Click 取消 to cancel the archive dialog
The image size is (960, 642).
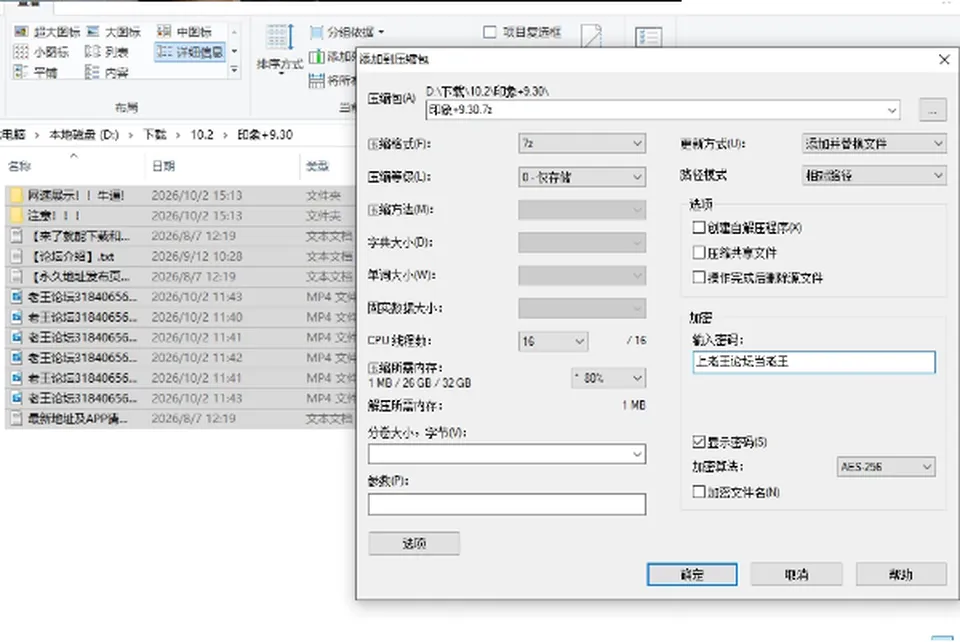(x=797, y=574)
